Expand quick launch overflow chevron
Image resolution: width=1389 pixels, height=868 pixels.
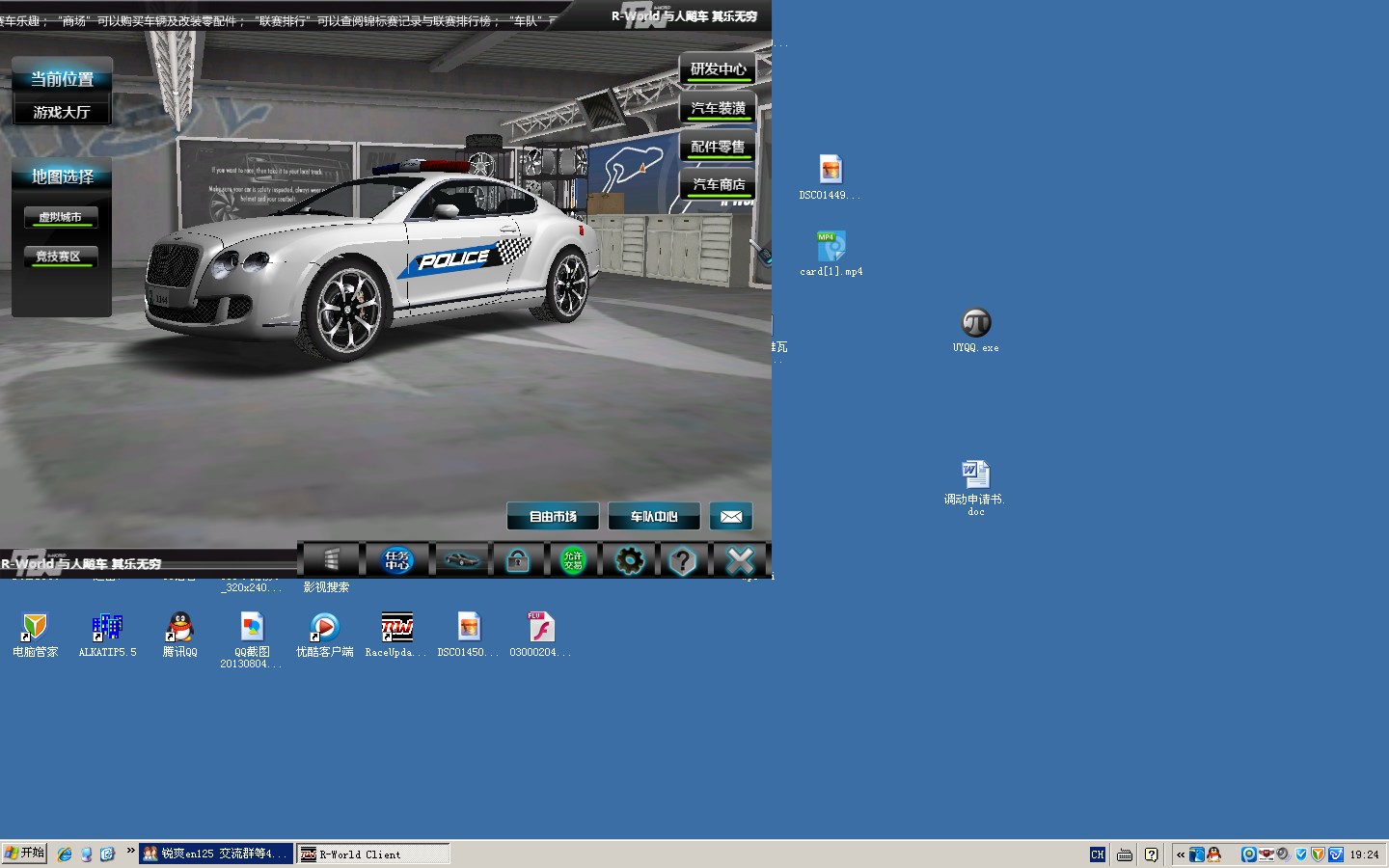[x=130, y=850]
